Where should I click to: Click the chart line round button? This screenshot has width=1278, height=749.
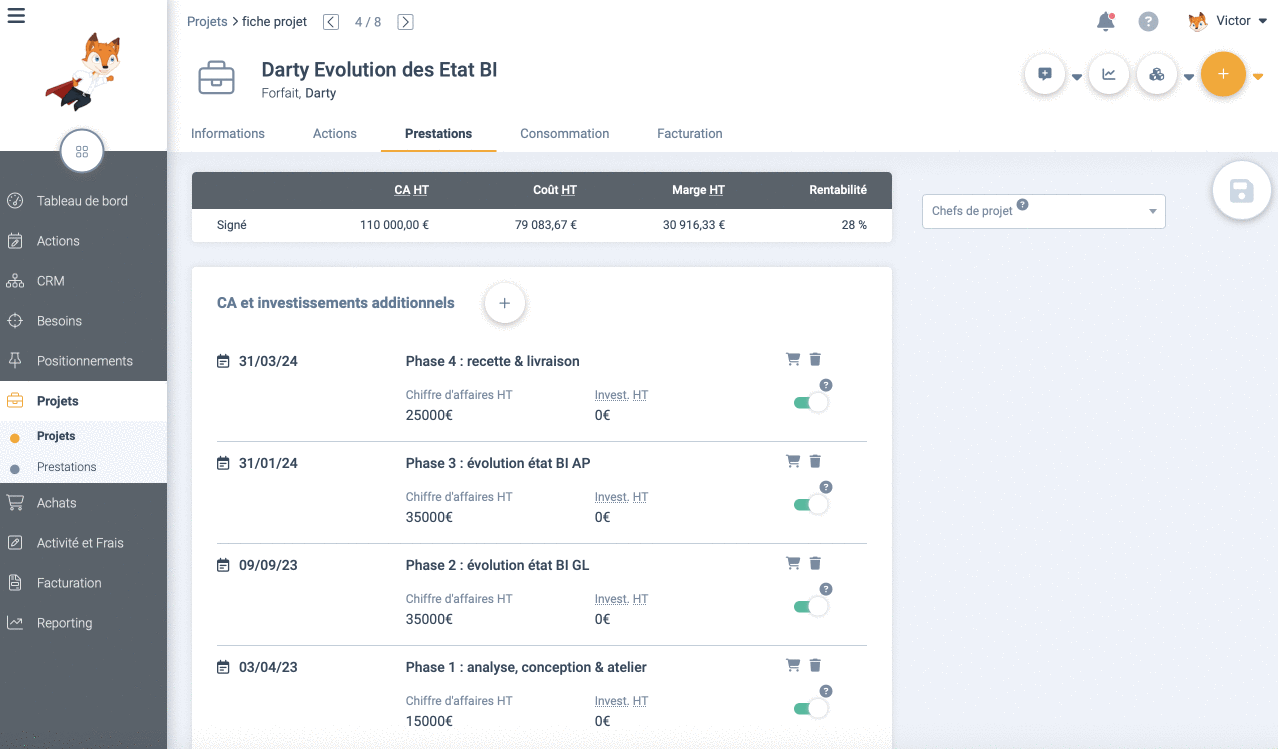(1109, 75)
